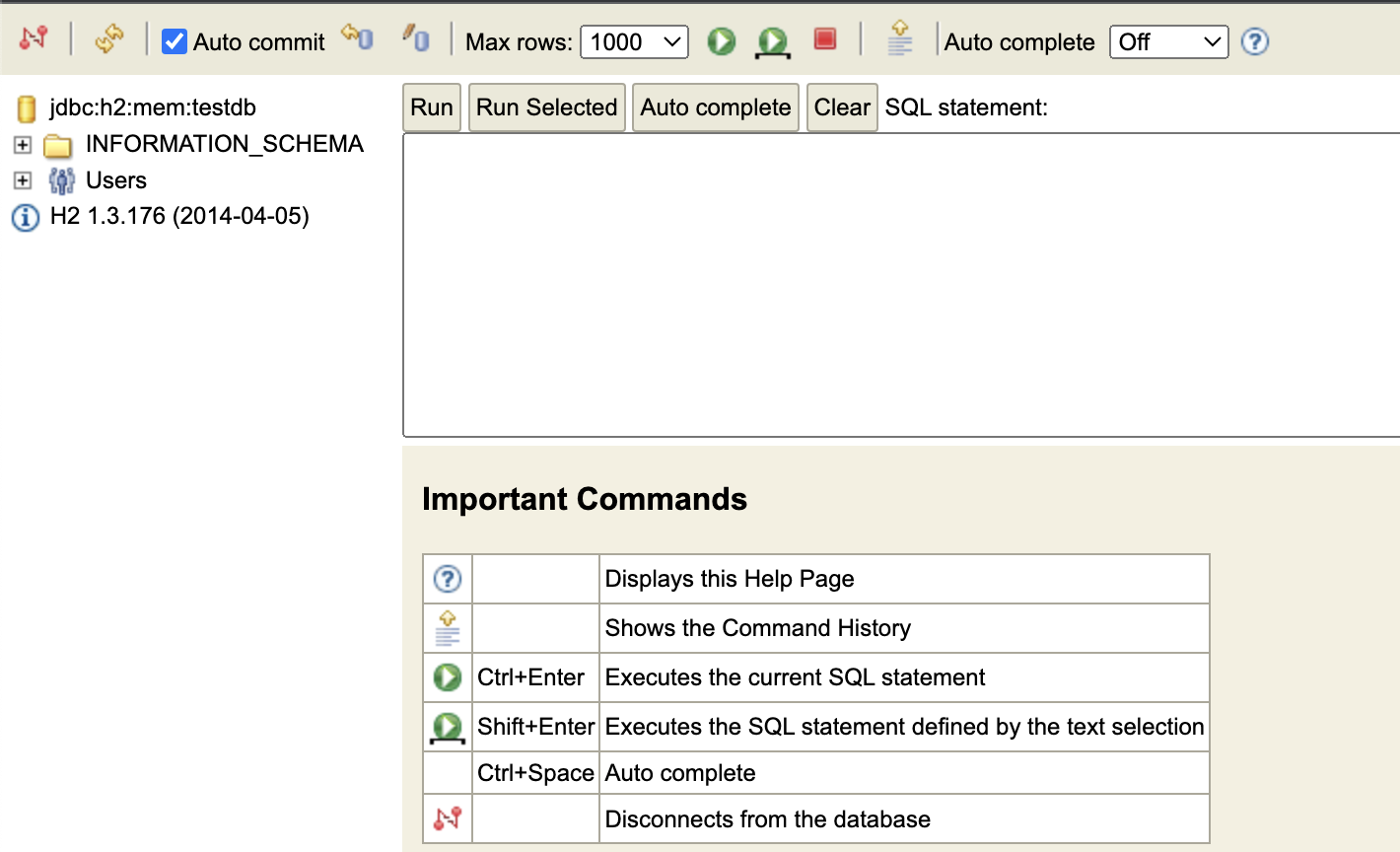The height and width of the screenshot is (852, 1400).
Task: Expand the Users tree node
Action: click(x=23, y=180)
